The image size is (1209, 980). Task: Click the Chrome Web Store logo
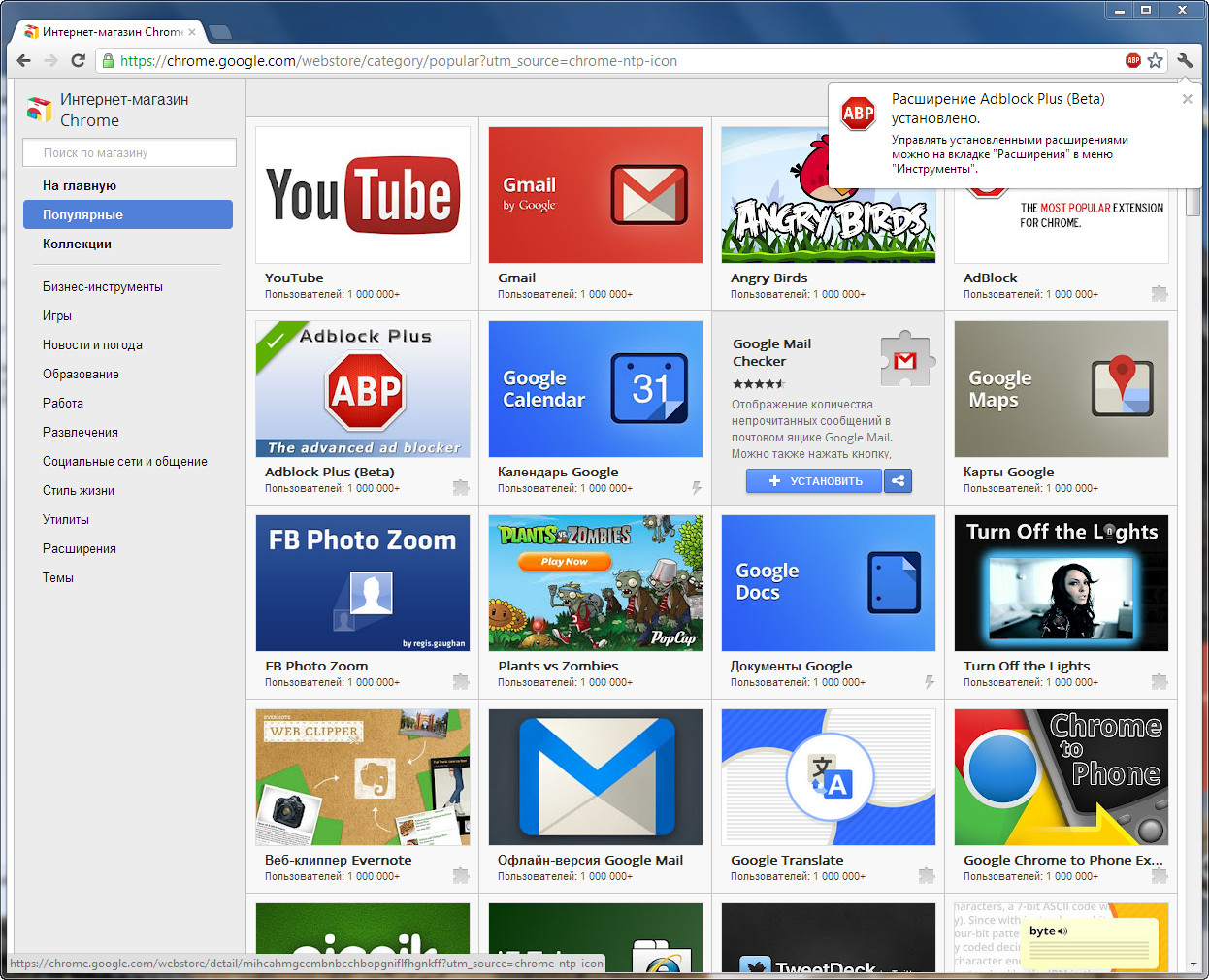click(x=39, y=110)
